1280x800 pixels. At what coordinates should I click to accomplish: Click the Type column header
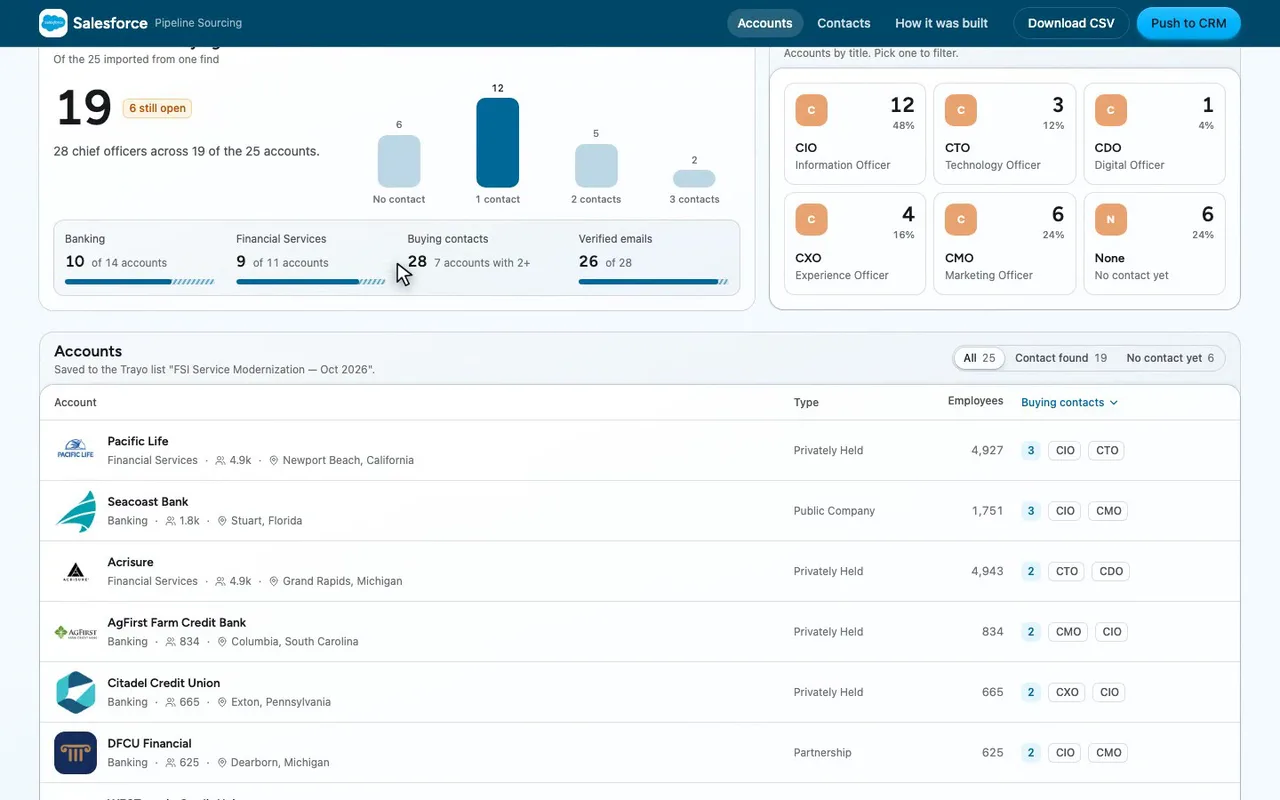pos(806,403)
